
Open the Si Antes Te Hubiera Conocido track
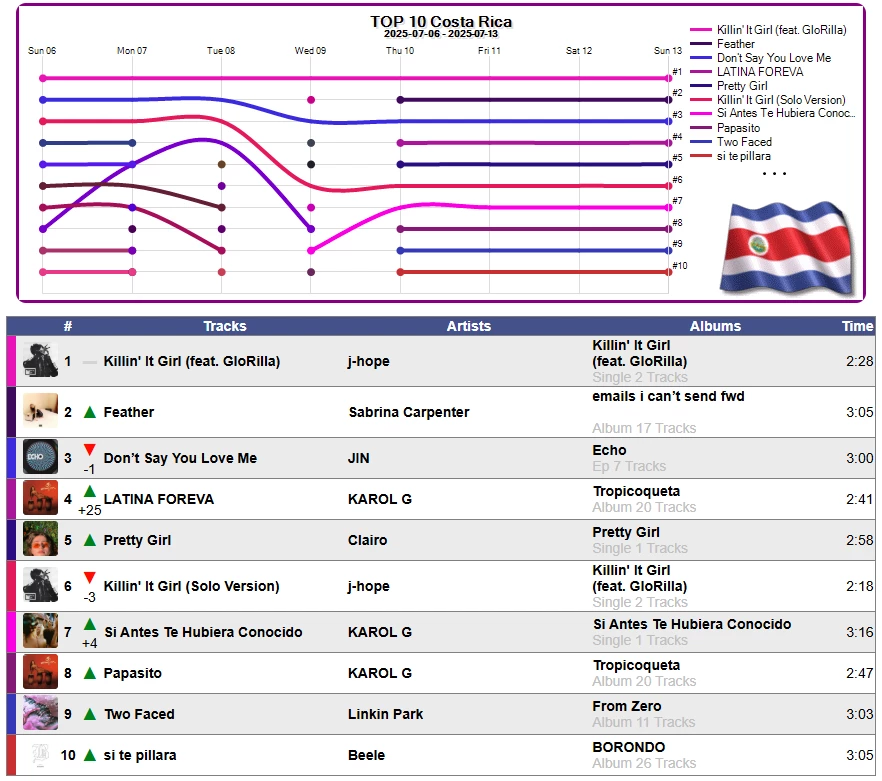203,632
